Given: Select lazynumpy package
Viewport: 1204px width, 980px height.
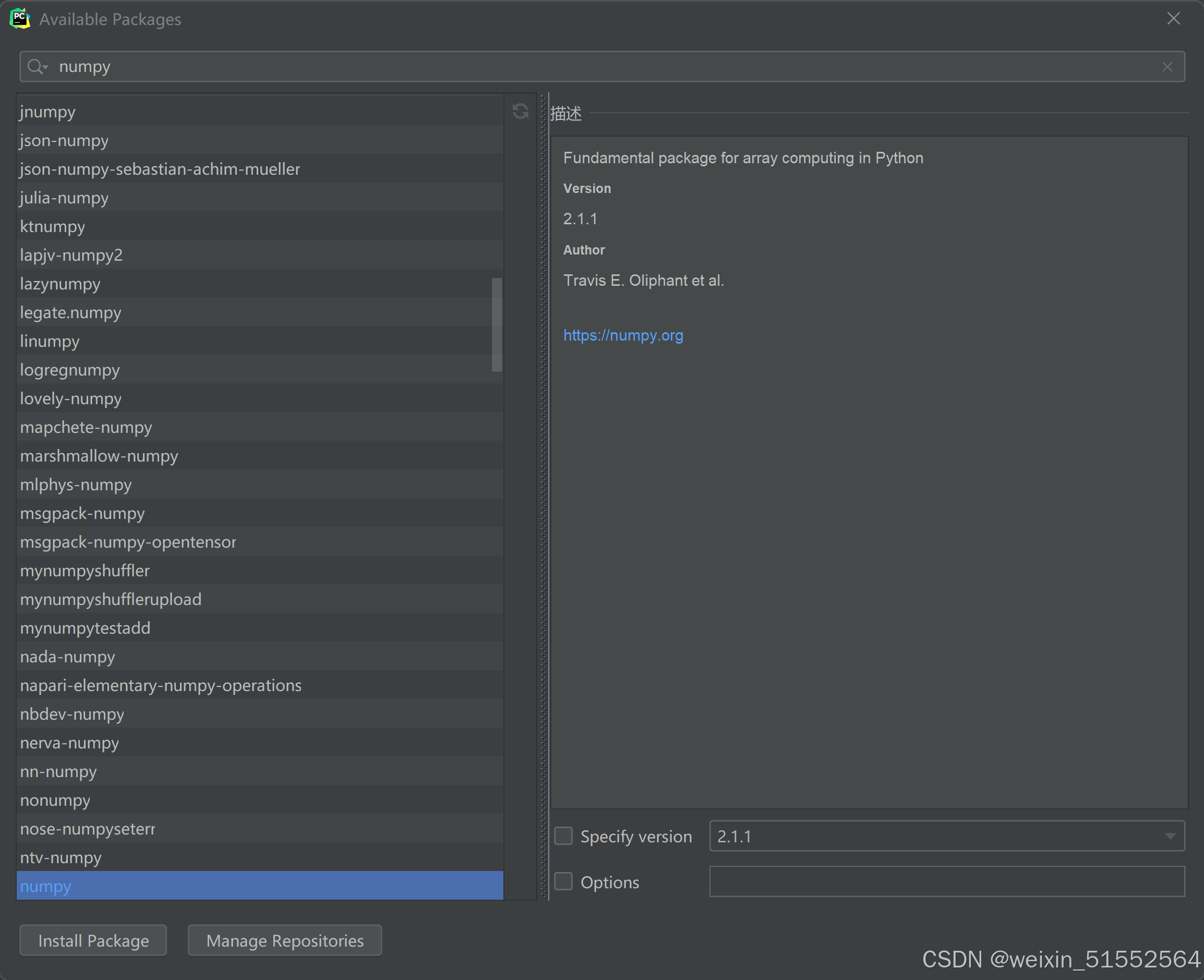Looking at the screenshot, I should (260, 284).
